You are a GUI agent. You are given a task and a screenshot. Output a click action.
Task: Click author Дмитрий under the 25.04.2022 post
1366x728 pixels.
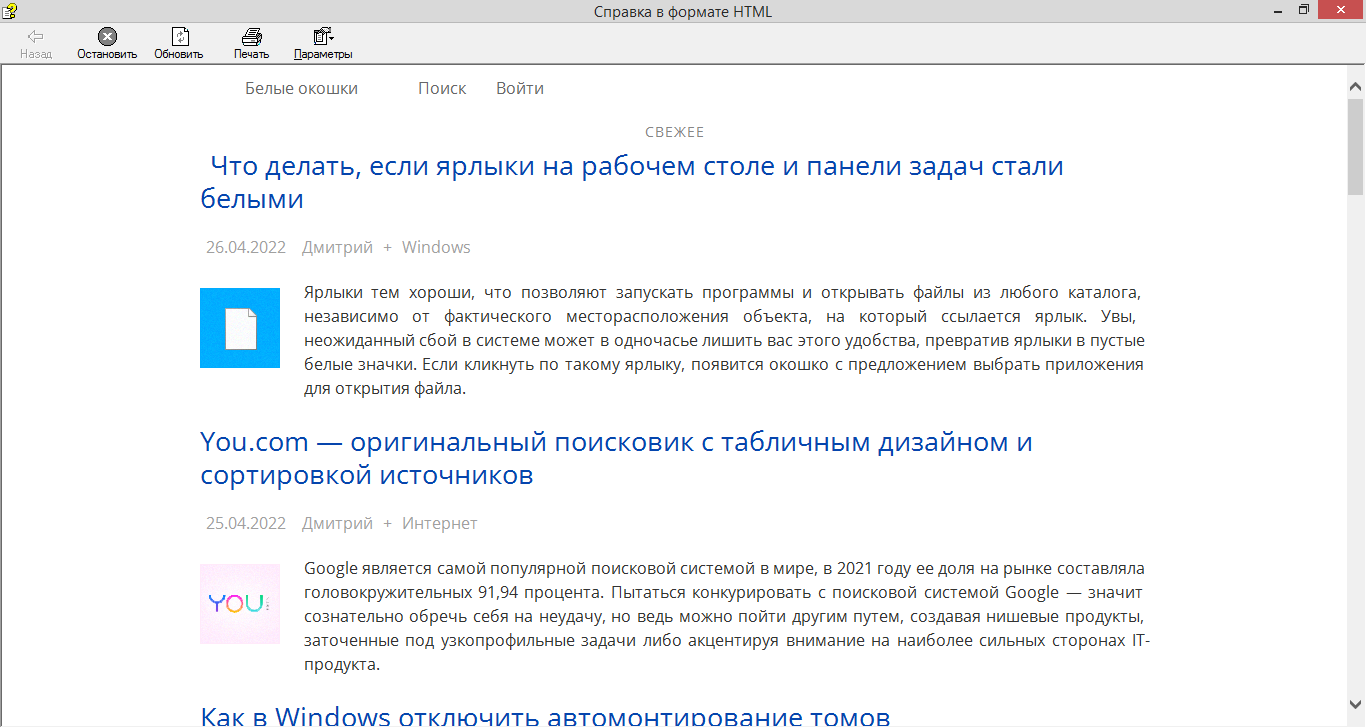(x=337, y=523)
